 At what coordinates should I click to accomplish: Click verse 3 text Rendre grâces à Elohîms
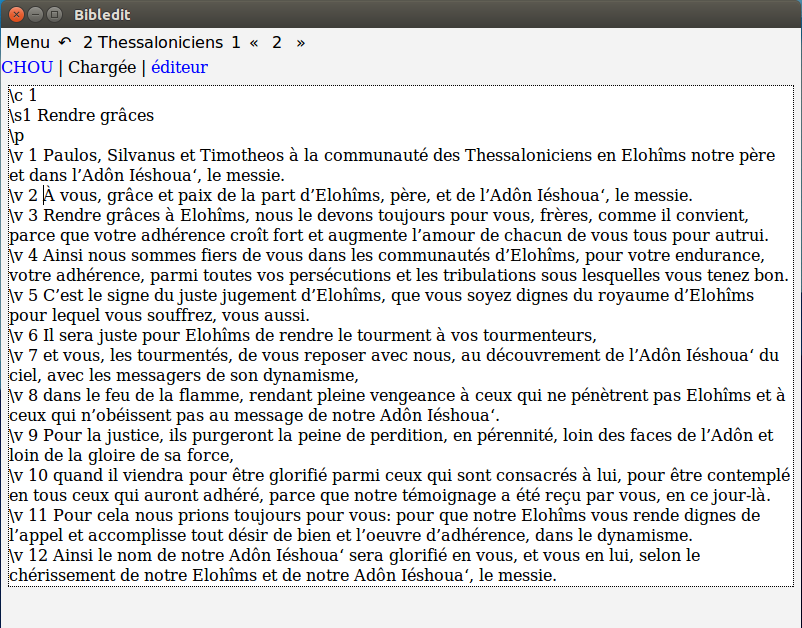coord(389,225)
